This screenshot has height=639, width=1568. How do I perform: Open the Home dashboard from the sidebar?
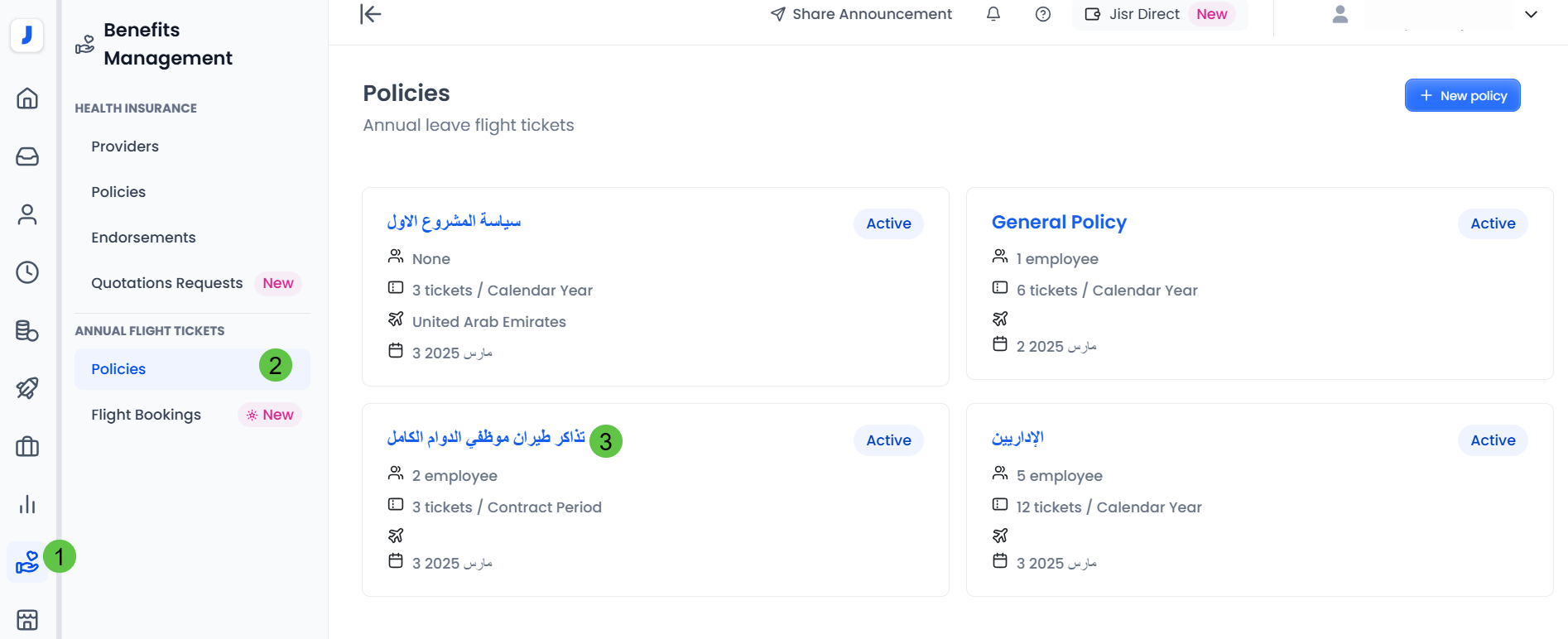[27, 98]
